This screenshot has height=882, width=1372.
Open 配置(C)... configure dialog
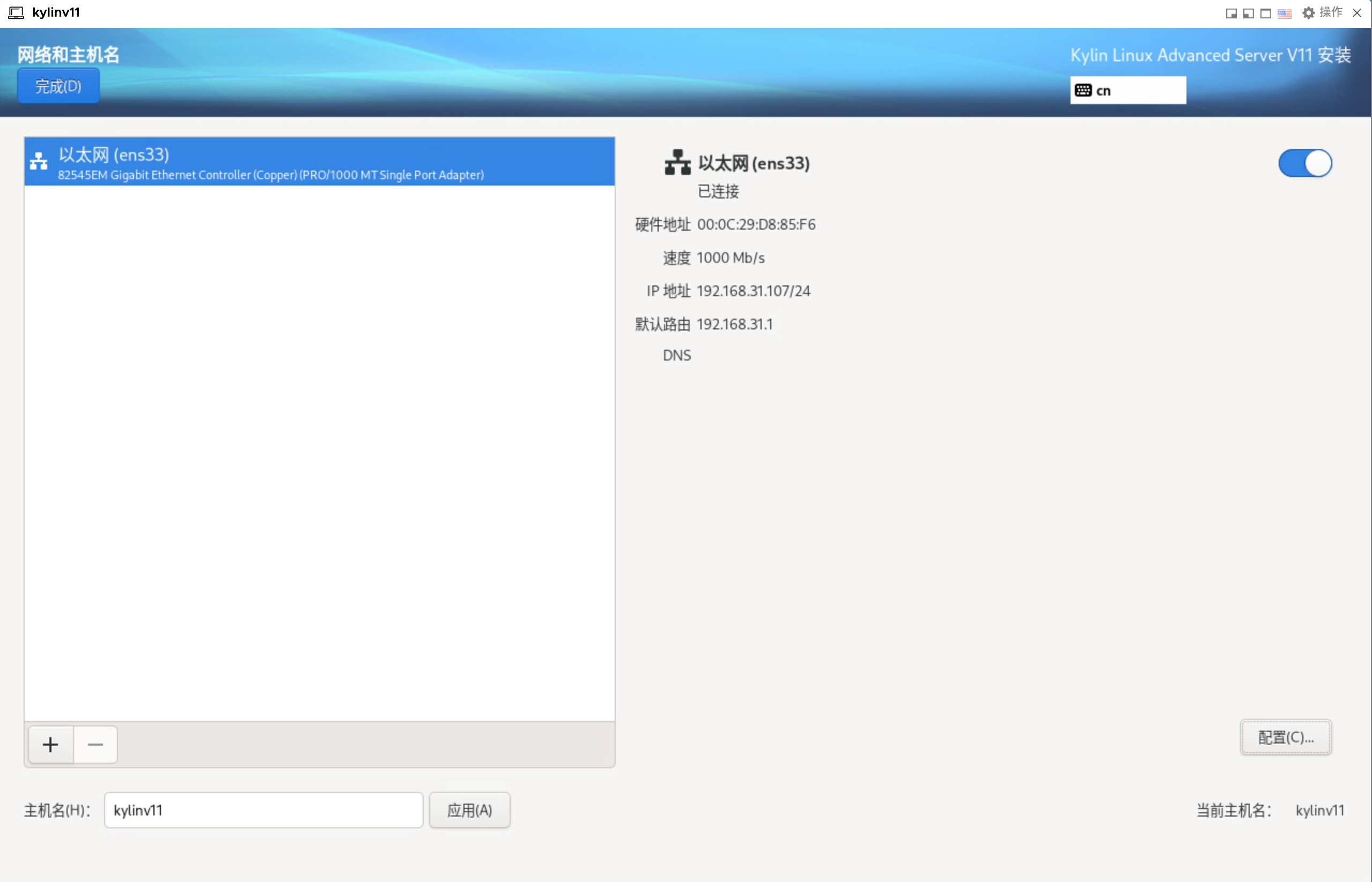(x=1286, y=738)
